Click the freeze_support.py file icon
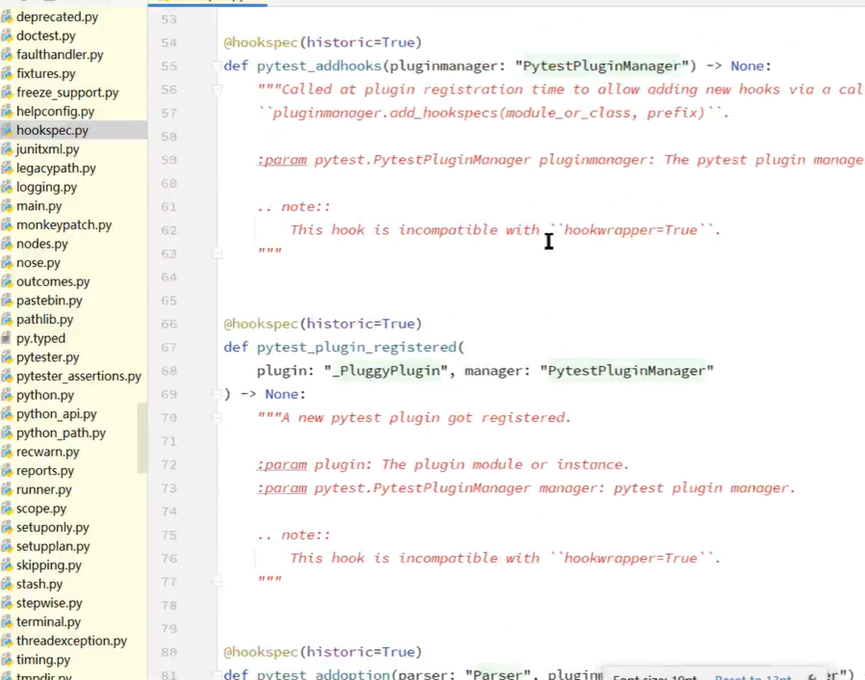This screenshot has width=865, height=680. (x=7, y=93)
